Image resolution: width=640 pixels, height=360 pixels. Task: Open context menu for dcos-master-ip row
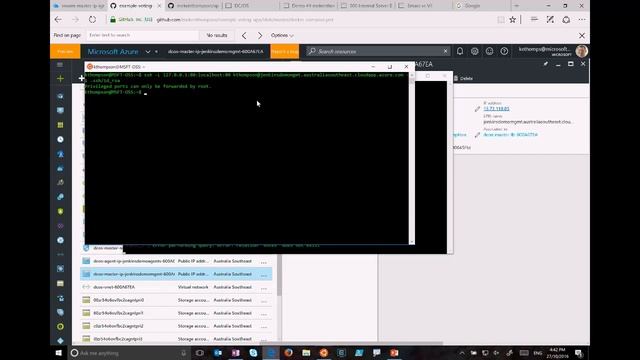(x=264, y=275)
